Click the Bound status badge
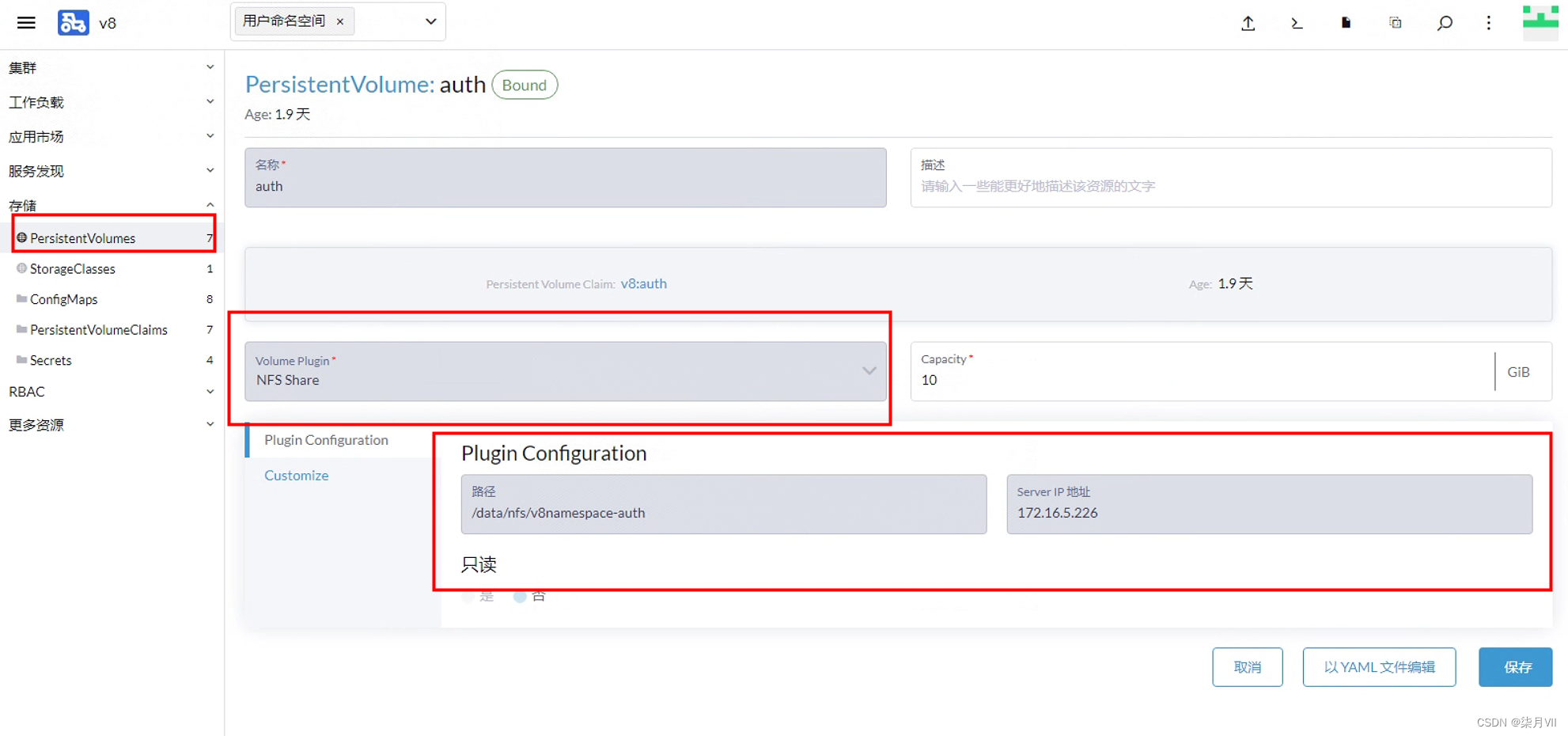1568x736 pixels. [x=525, y=85]
